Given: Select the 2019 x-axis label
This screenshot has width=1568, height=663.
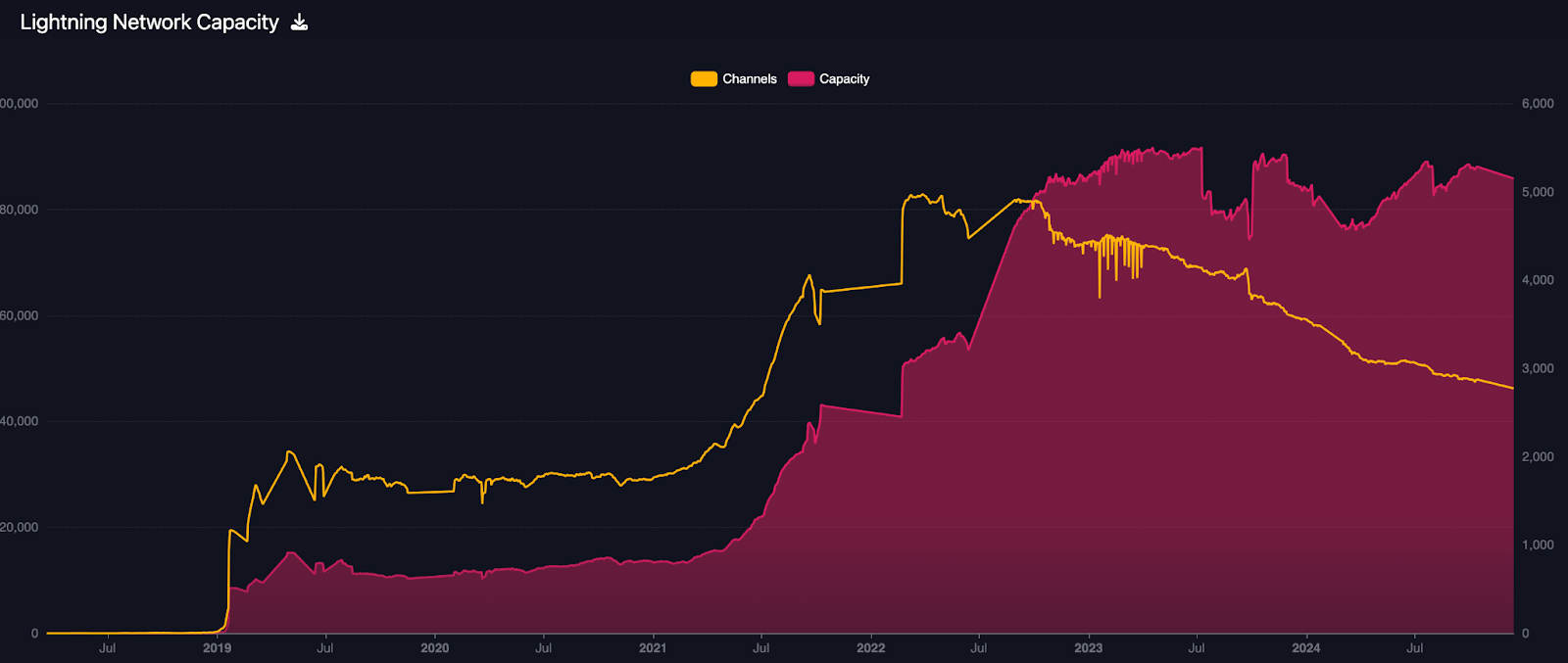Looking at the screenshot, I should (217, 648).
